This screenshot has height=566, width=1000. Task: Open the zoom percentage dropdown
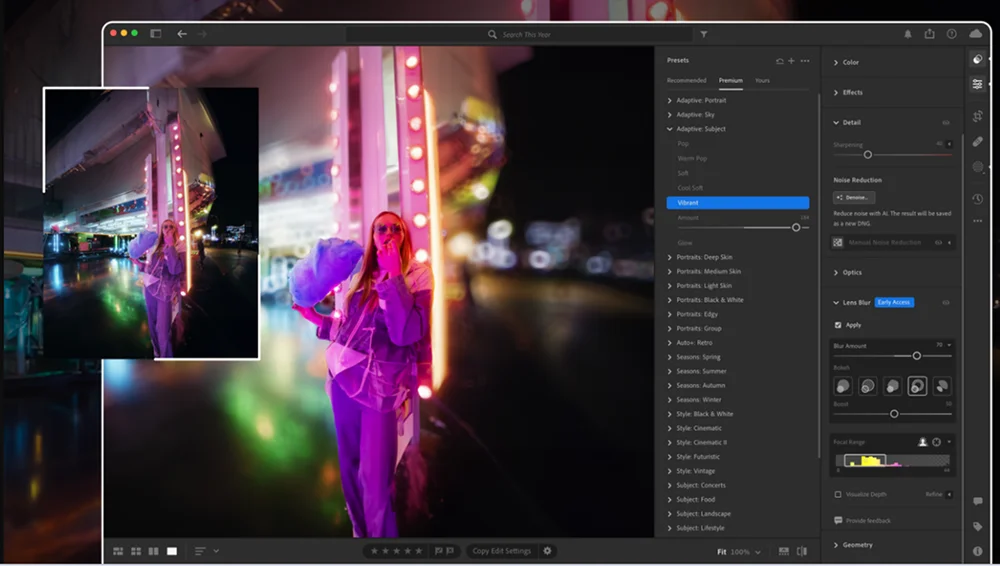(x=757, y=552)
